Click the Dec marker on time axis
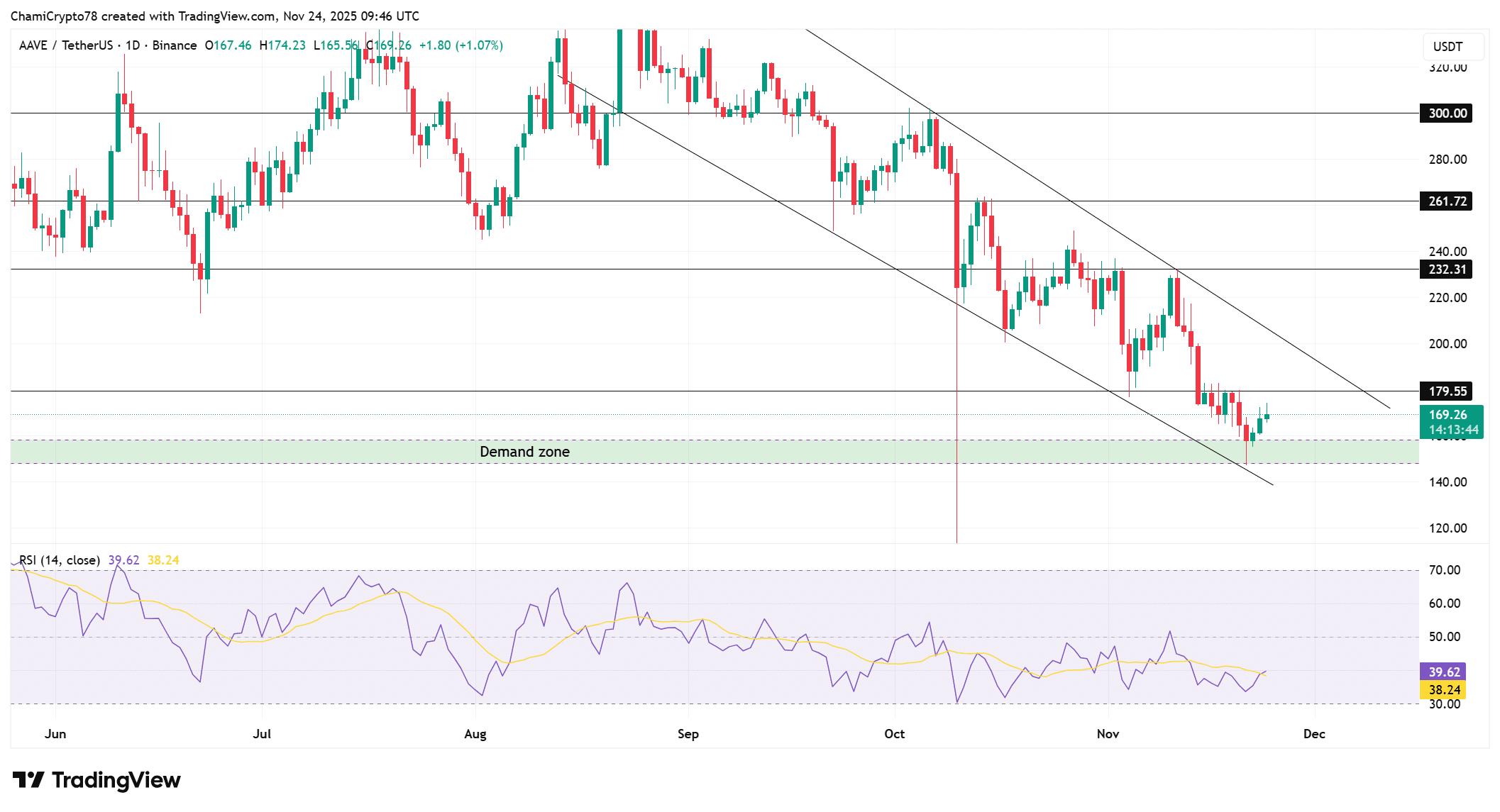 click(x=1314, y=734)
